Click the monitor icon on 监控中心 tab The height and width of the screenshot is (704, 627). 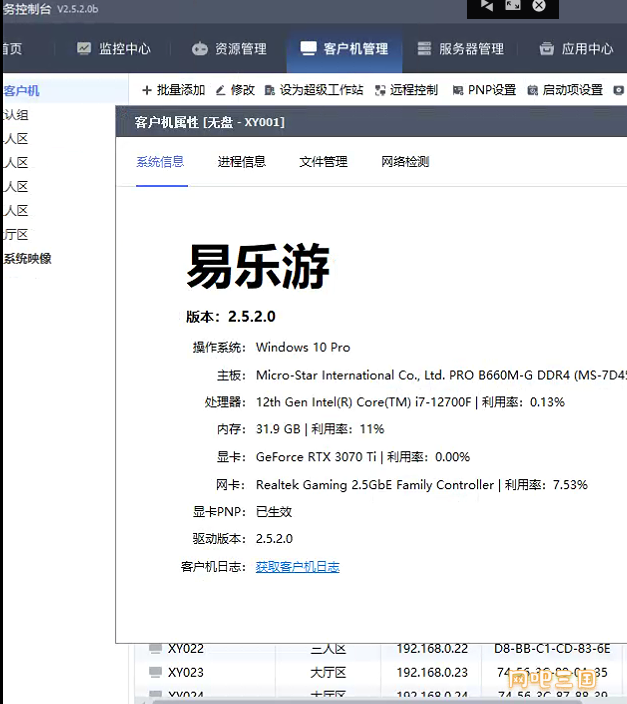click(84, 49)
